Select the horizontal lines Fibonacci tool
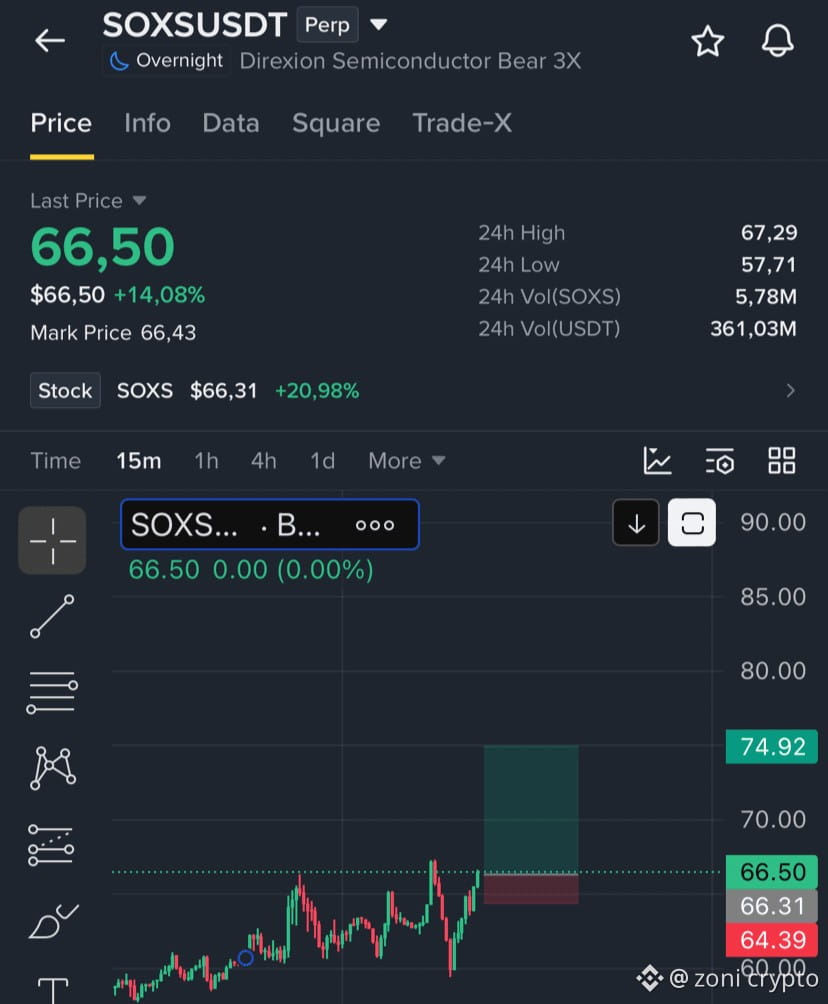Screen dimensions: 828x1004 tap(53, 693)
